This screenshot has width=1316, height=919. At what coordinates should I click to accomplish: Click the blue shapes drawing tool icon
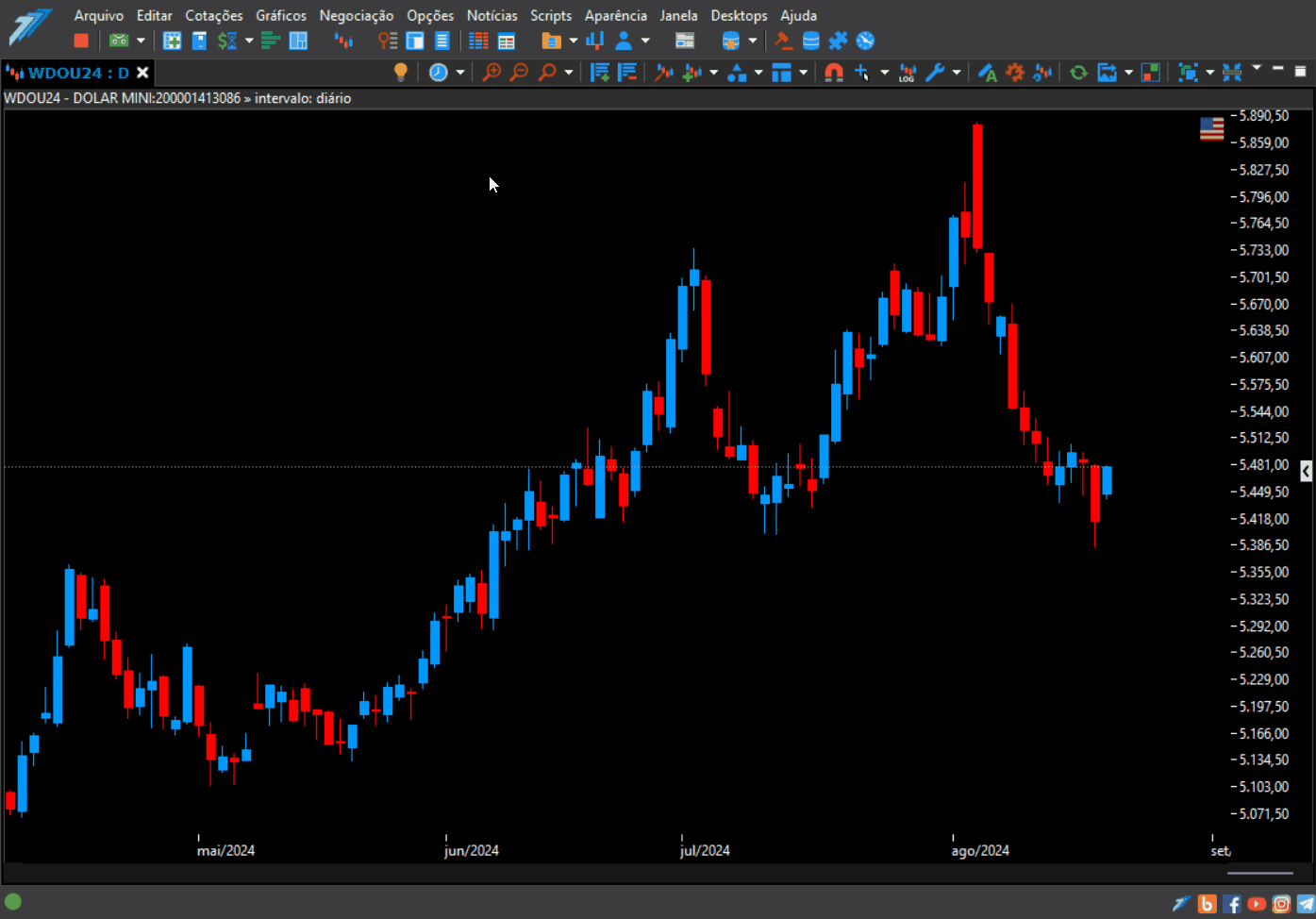pos(737,73)
